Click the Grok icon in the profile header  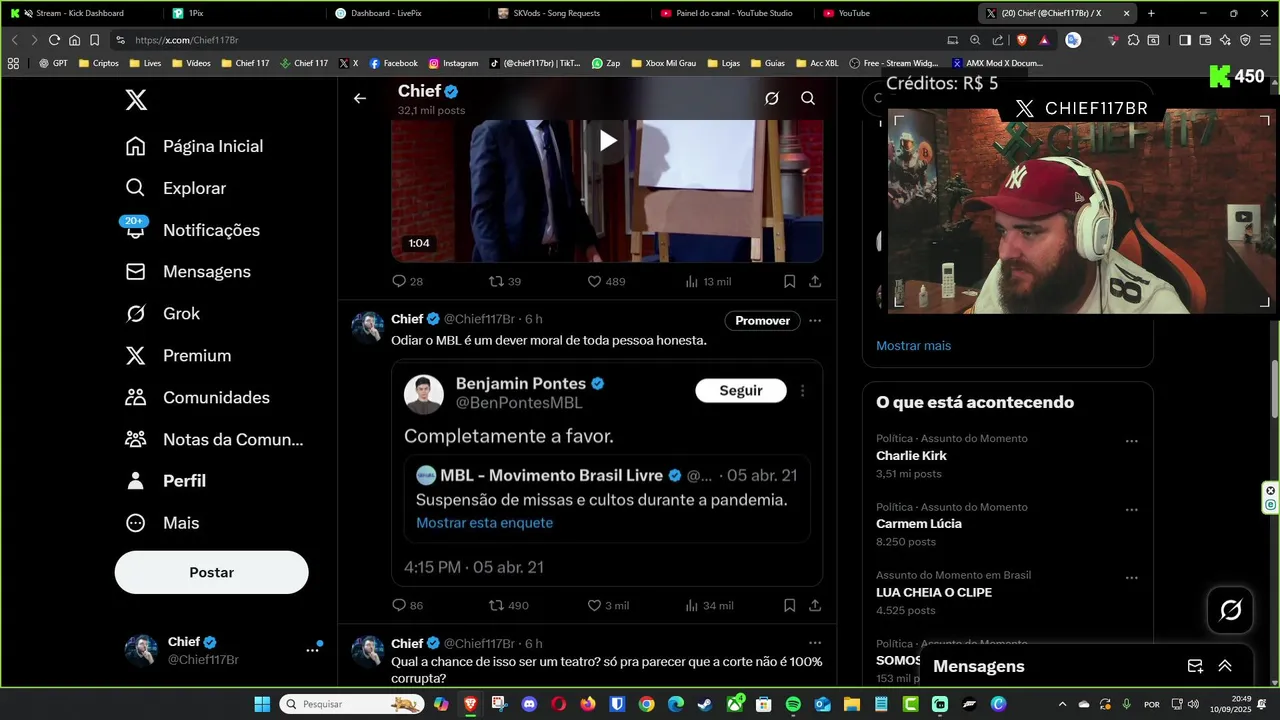tap(772, 98)
